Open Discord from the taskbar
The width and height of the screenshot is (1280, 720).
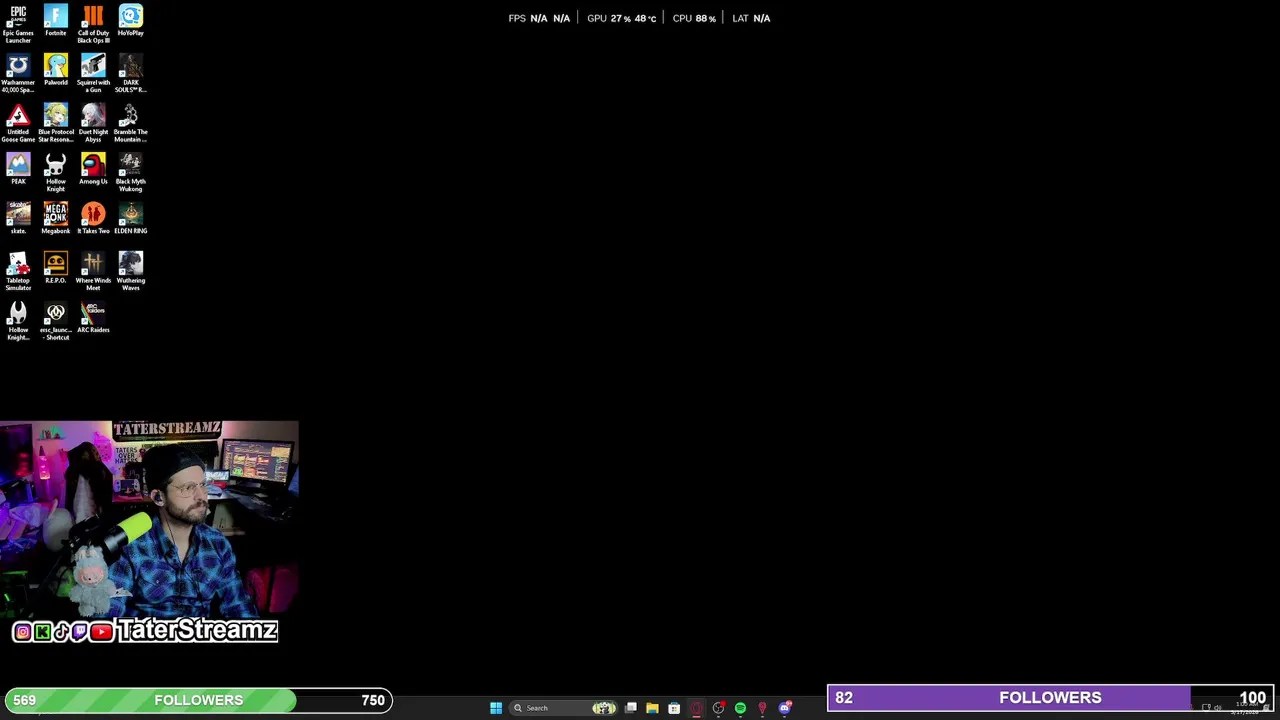point(785,708)
